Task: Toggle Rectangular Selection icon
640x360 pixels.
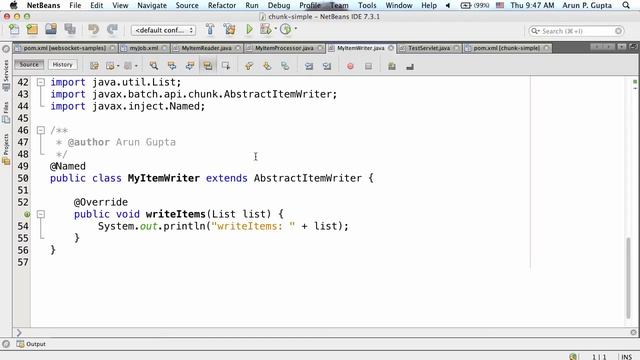Action: pyautogui.click(x=226, y=66)
